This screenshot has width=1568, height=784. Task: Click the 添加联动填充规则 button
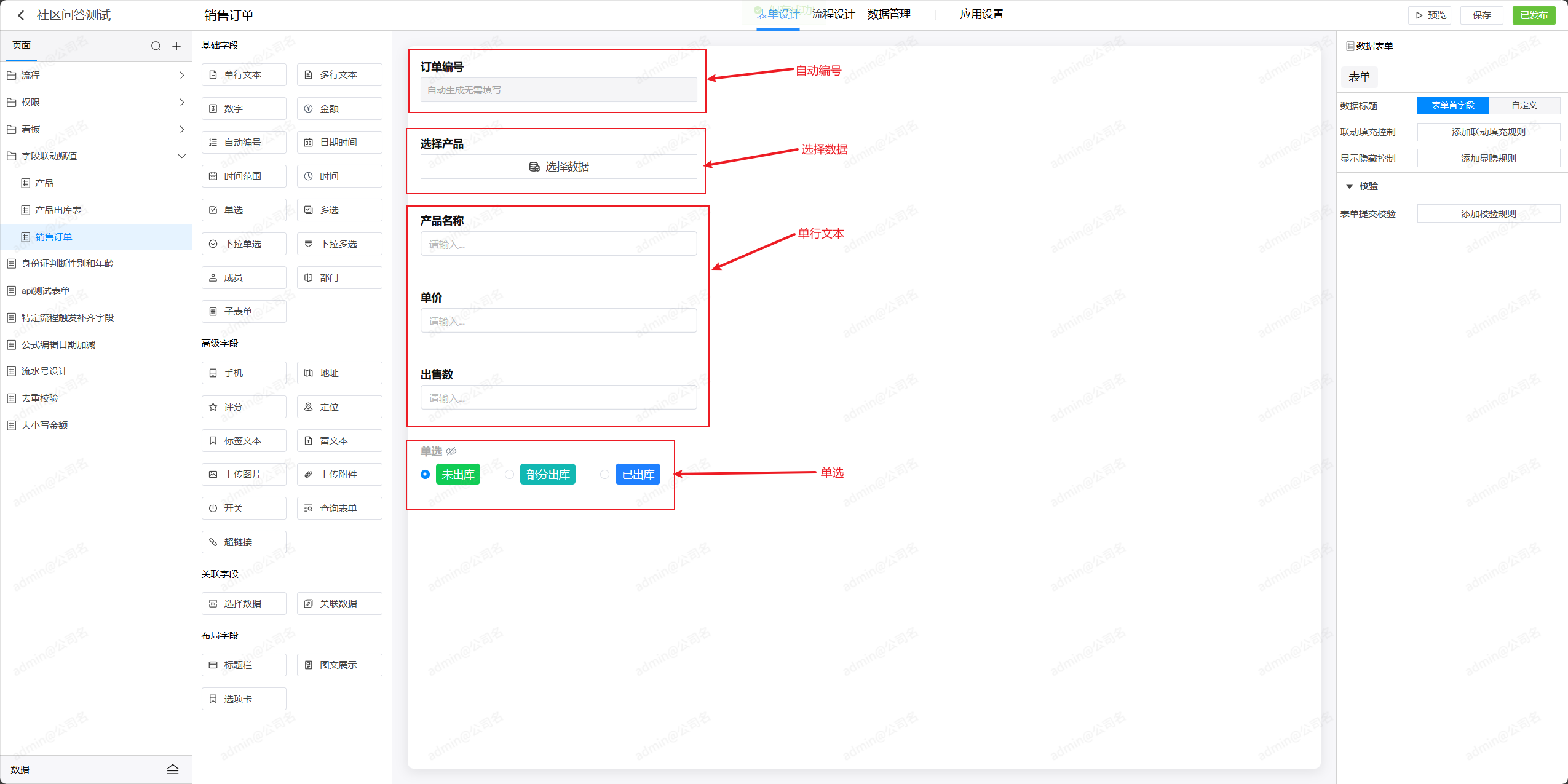pyautogui.click(x=1488, y=132)
